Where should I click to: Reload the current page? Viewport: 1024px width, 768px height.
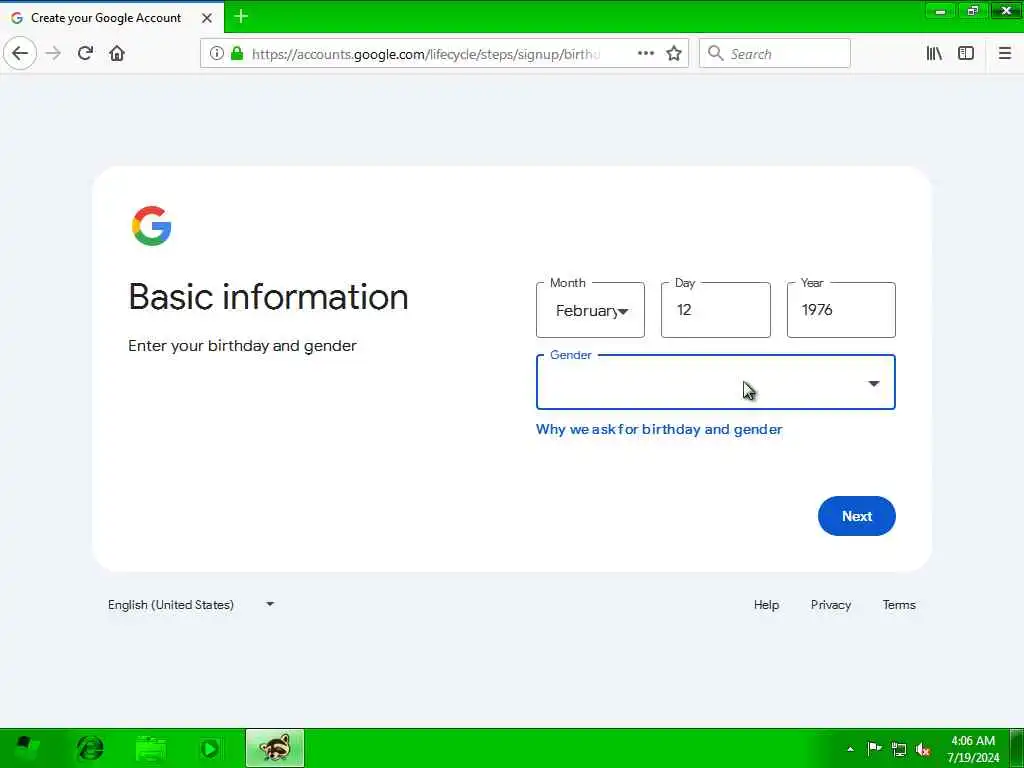pos(85,54)
